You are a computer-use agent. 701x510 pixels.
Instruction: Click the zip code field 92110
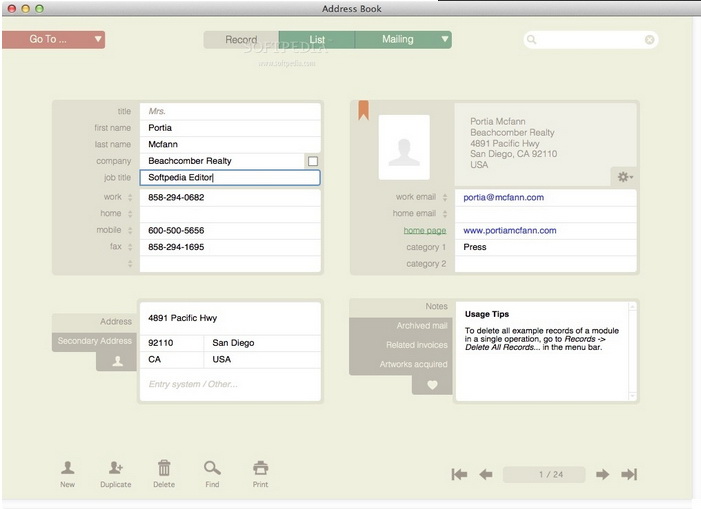(172, 343)
